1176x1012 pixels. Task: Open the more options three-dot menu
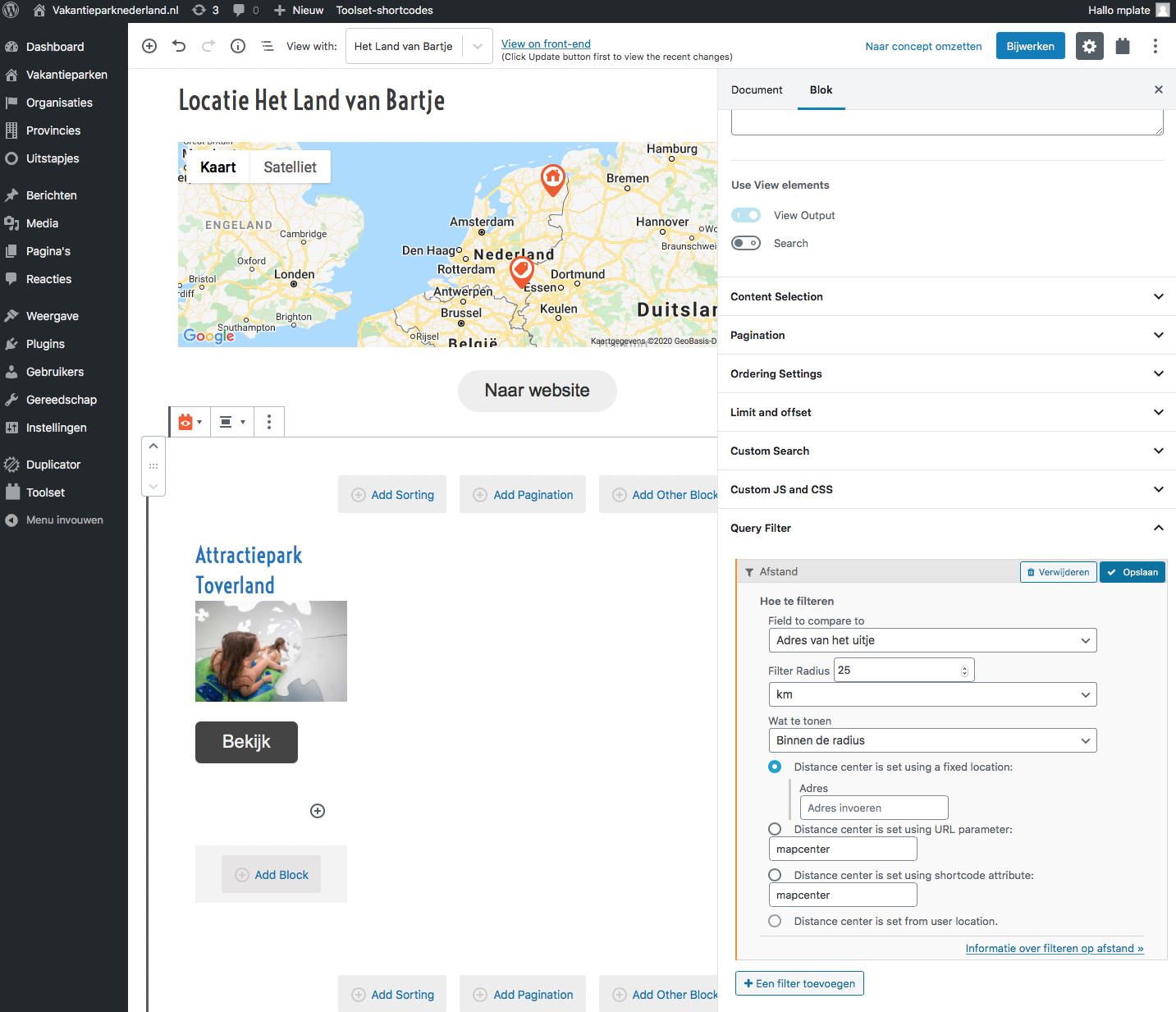(1155, 46)
